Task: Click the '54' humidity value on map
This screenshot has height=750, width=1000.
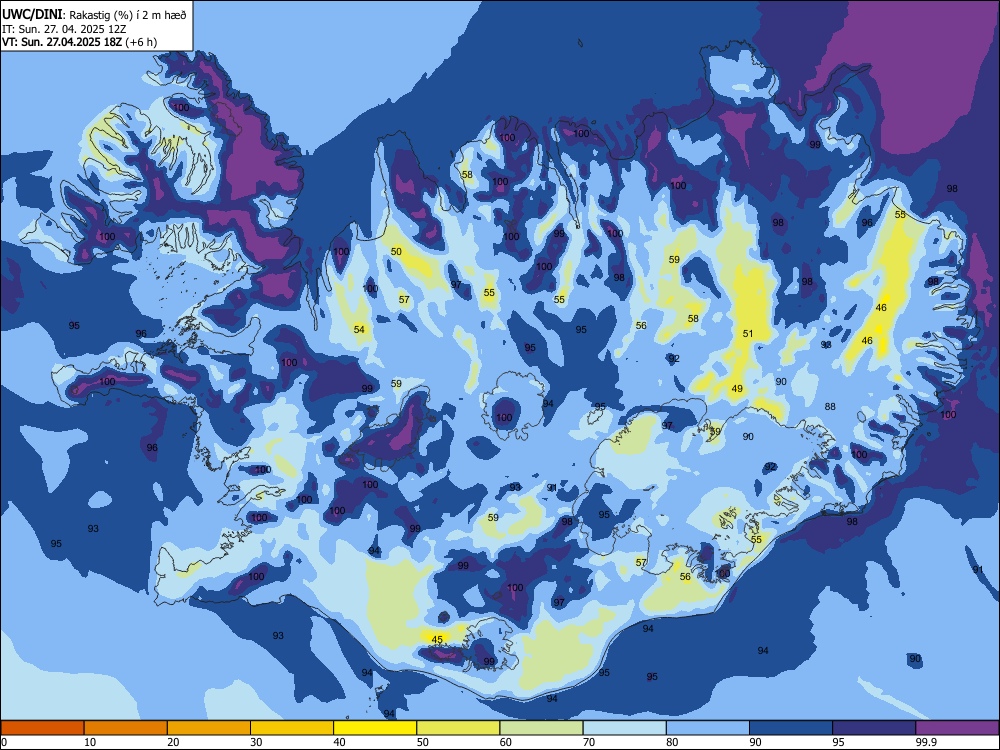Action: pyautogui.click(x=360, y=330)
